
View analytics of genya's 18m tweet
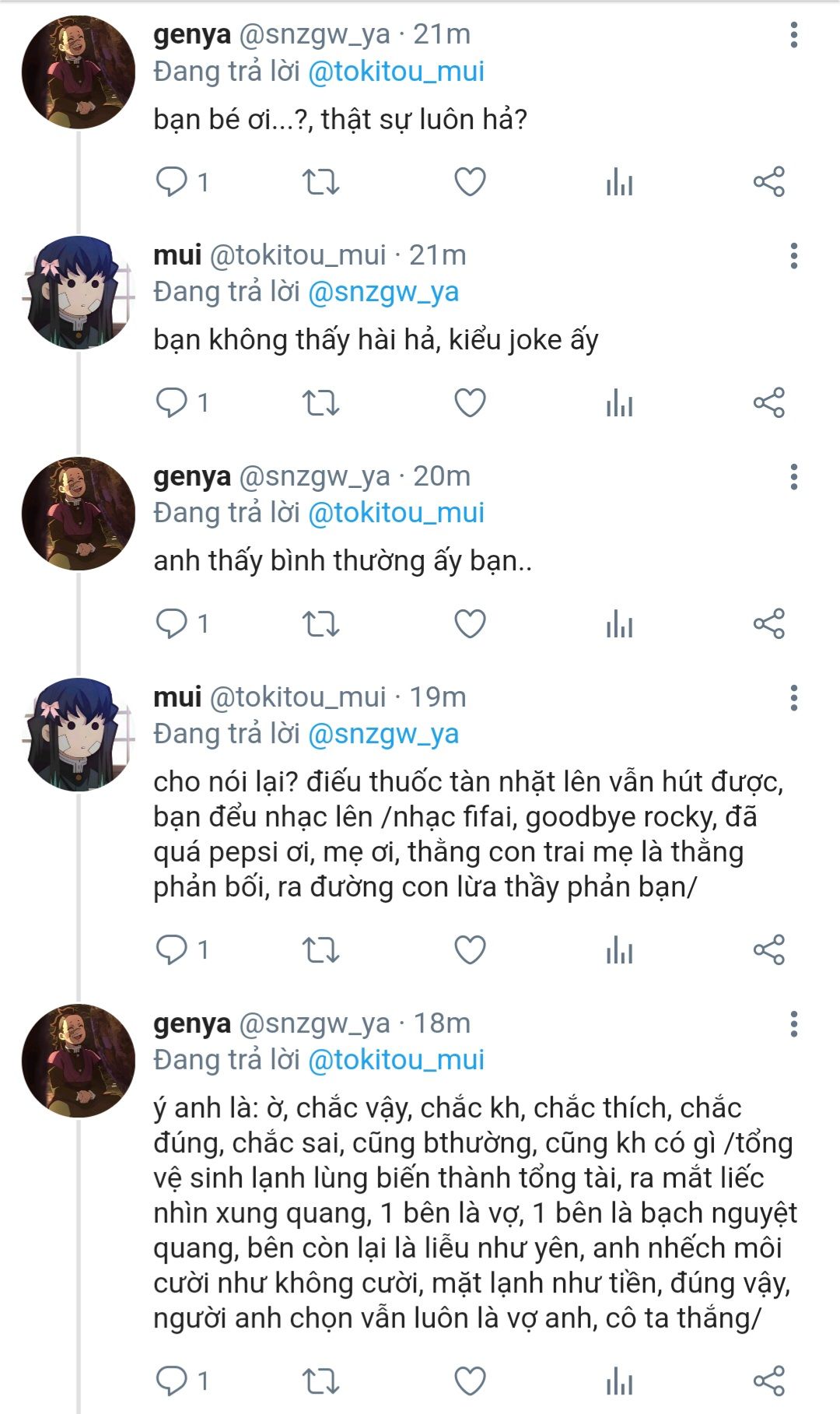tap(619, 1381)
